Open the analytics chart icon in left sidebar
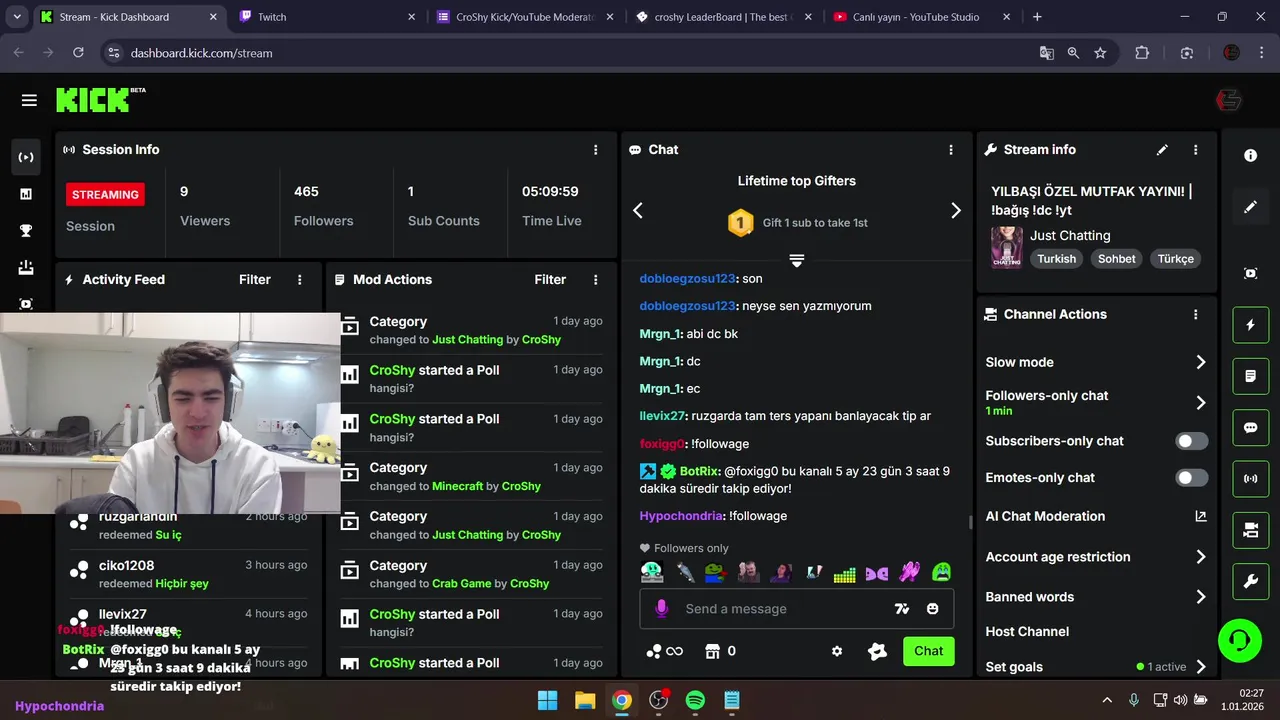 [26, 194]
